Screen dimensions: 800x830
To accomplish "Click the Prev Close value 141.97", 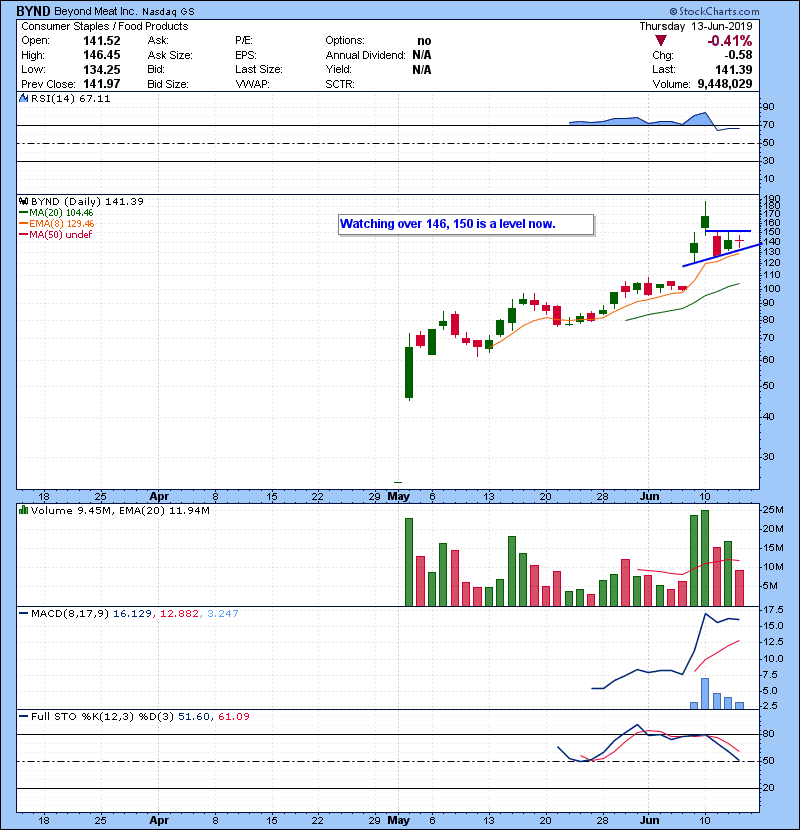I will point(102,84).
